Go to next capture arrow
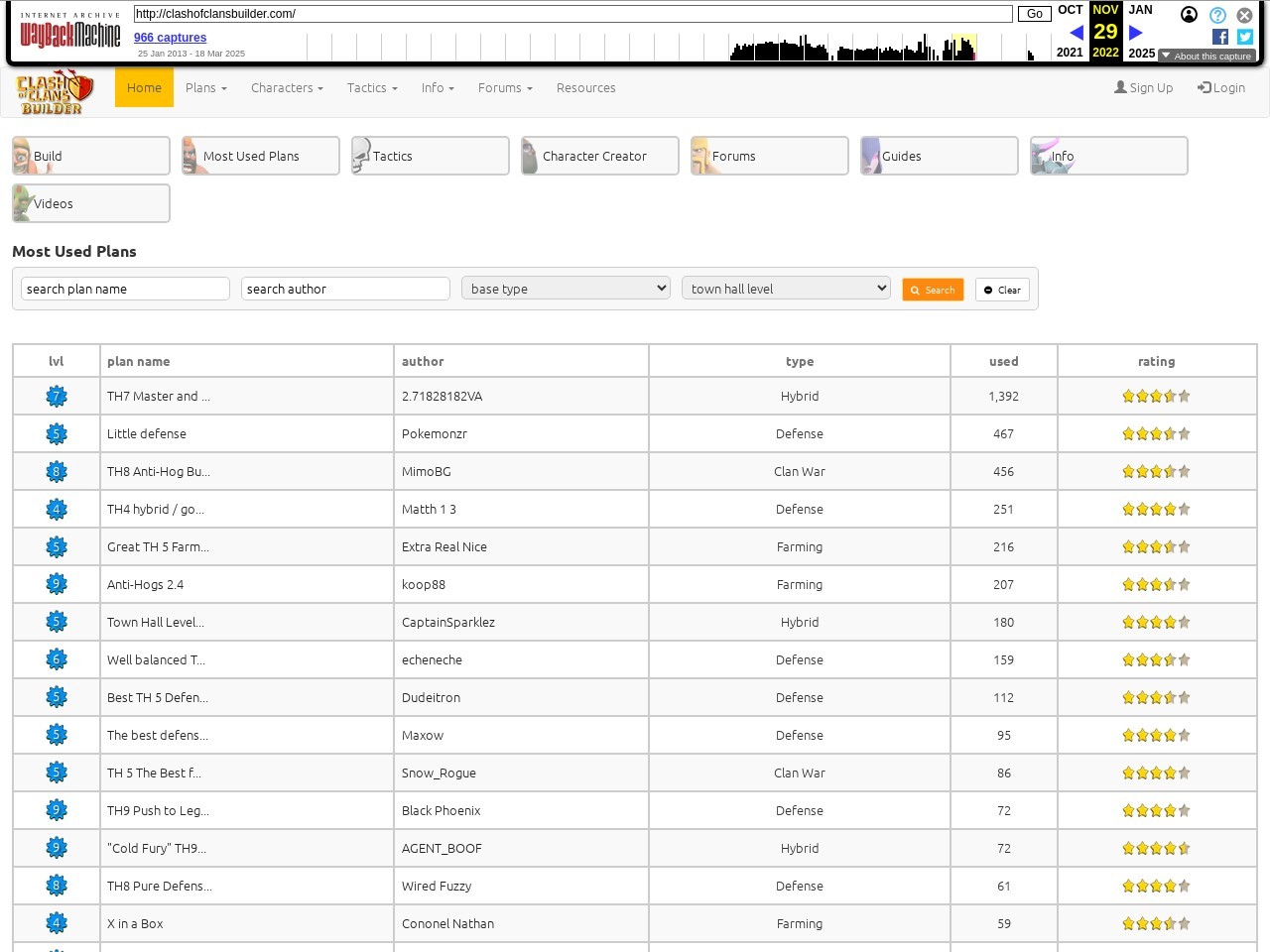1270x952 pixels. pos(1136,33)
